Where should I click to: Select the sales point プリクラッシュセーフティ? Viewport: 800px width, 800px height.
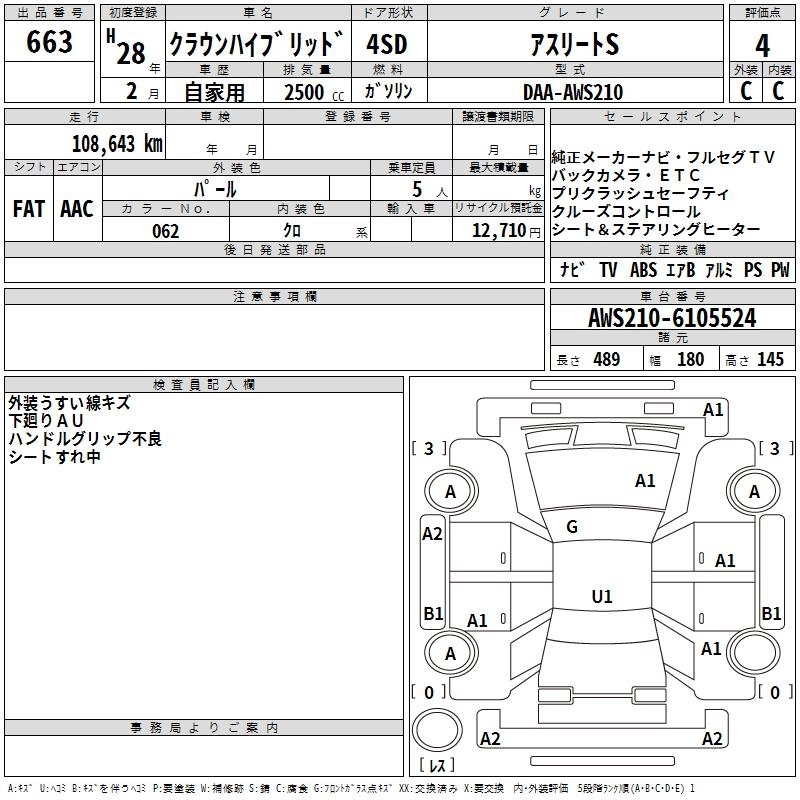tap(641, 193)
